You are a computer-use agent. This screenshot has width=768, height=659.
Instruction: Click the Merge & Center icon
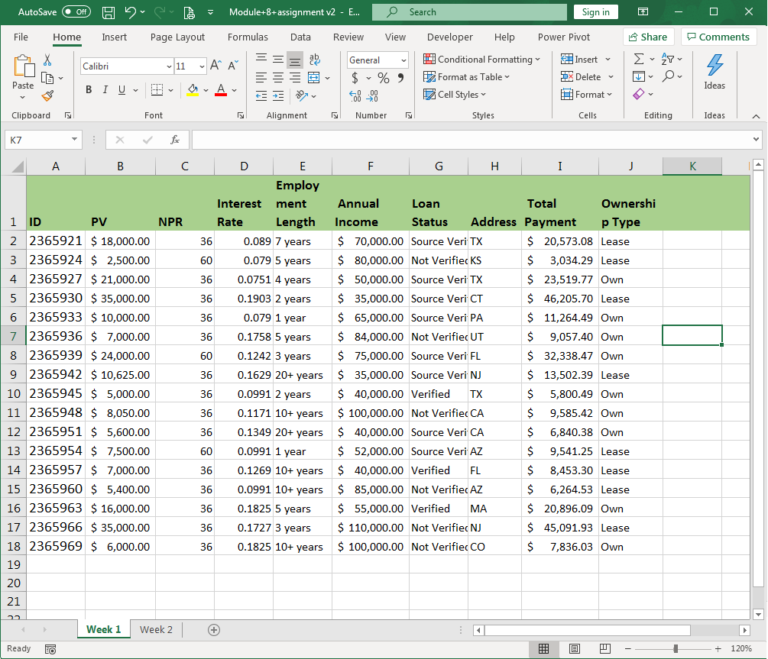tap(315, 77)
